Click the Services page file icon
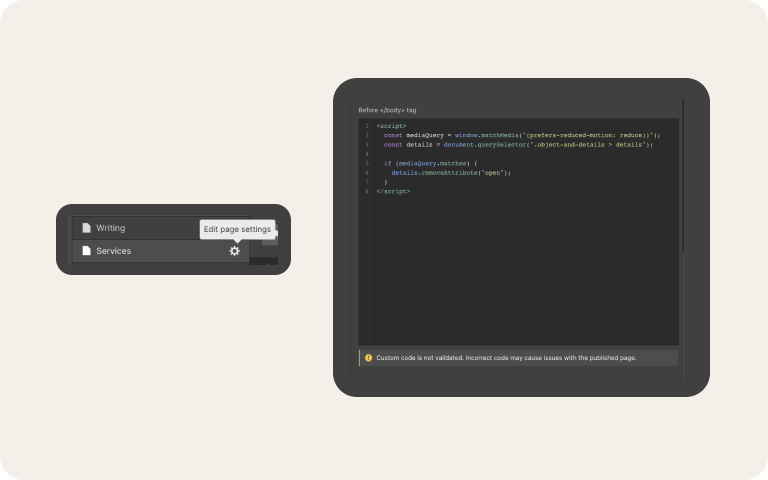768x480 pixels. tap(86, 251)
